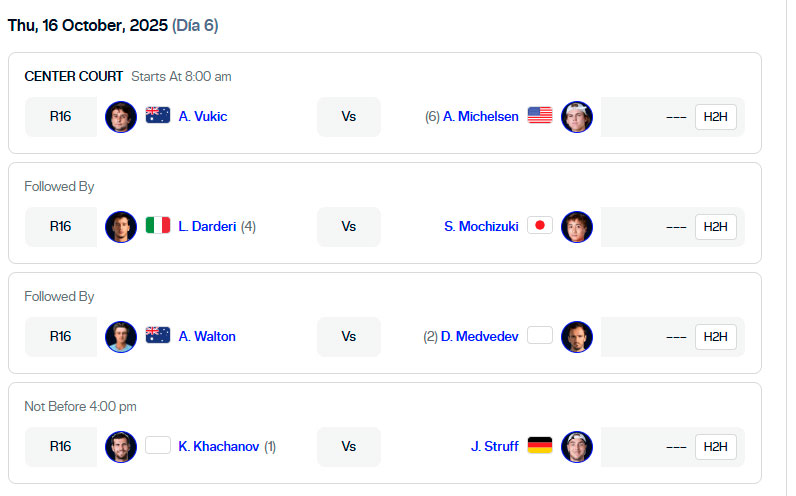The height and width of the screenshot is (496, 796).
Task: Click S. Mochizuki's player photo
Action: click(x=577, y=227)
